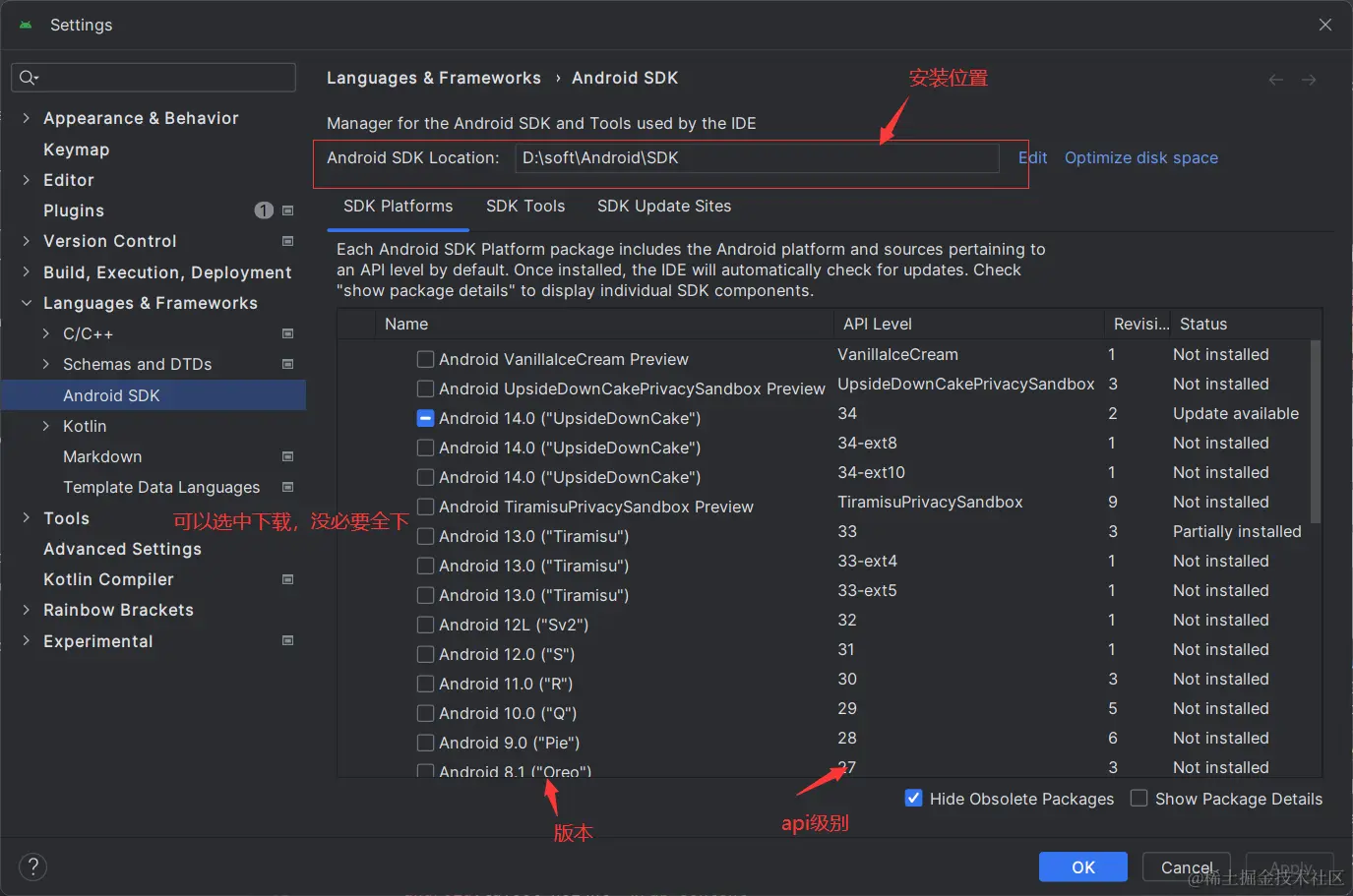Click the Plugins update count badge

[264, 210]
